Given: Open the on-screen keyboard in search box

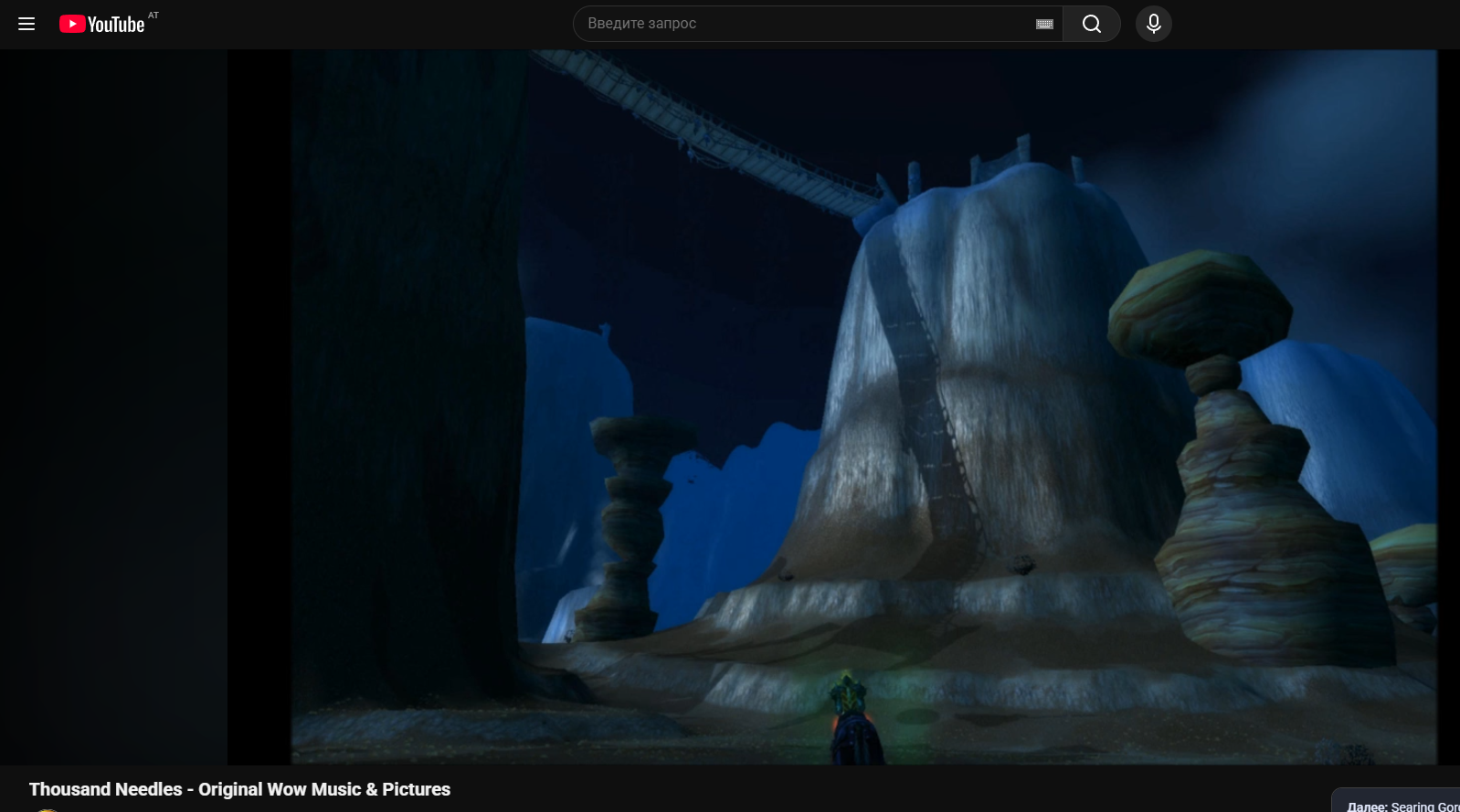Looking at the screenshot, I should click(1044, 24).
